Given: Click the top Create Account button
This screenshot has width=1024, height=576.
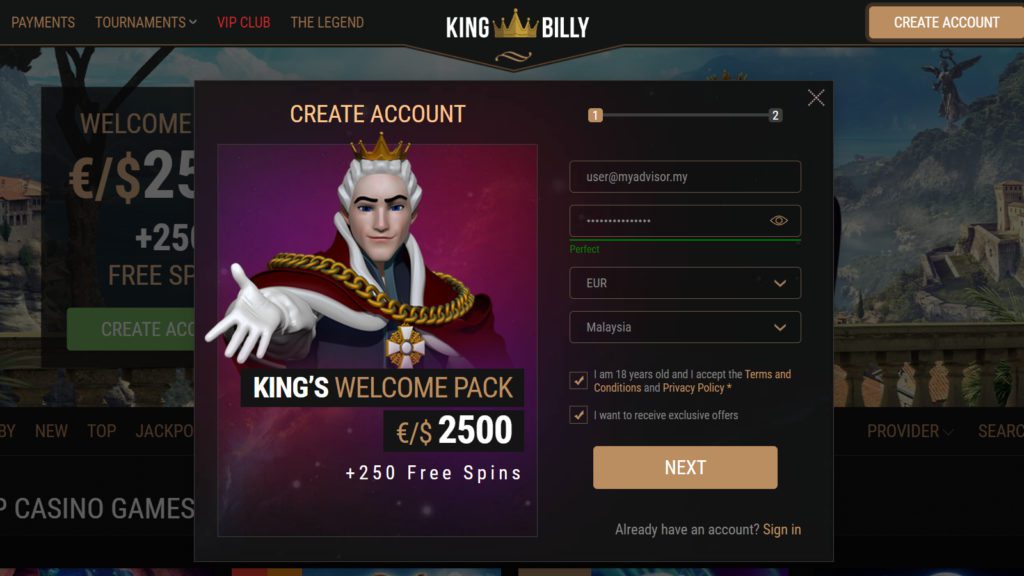Looking at the screenshot, I should pyautogui.click(x=946, y=22).
